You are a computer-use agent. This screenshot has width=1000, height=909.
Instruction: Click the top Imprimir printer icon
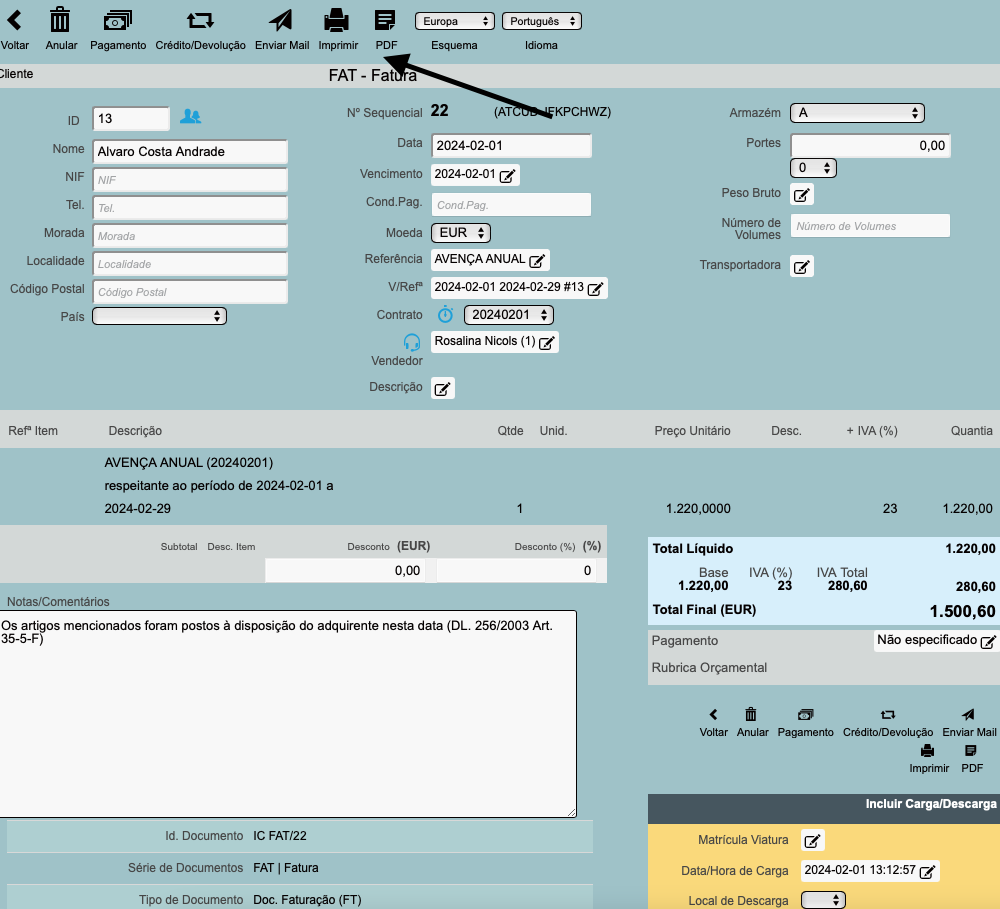tap(337, 20)
